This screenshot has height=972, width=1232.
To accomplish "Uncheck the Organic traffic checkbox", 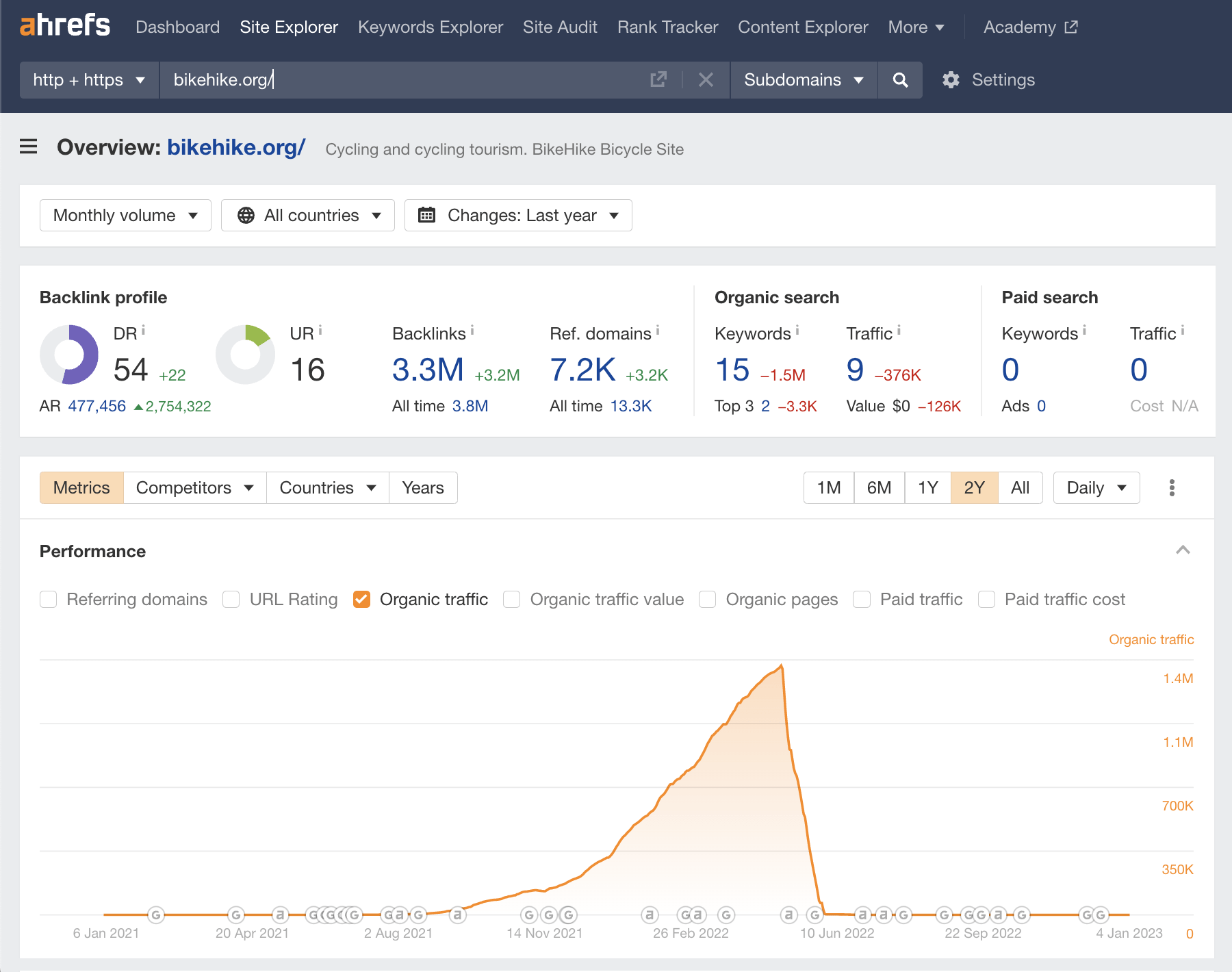I will coord(362,599).
